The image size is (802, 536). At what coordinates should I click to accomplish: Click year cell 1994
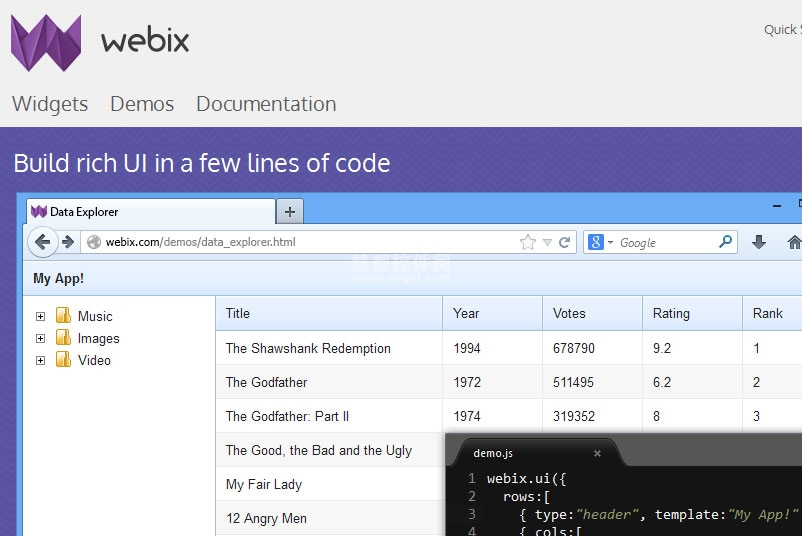pyautogui.click(x=492, y=348)
